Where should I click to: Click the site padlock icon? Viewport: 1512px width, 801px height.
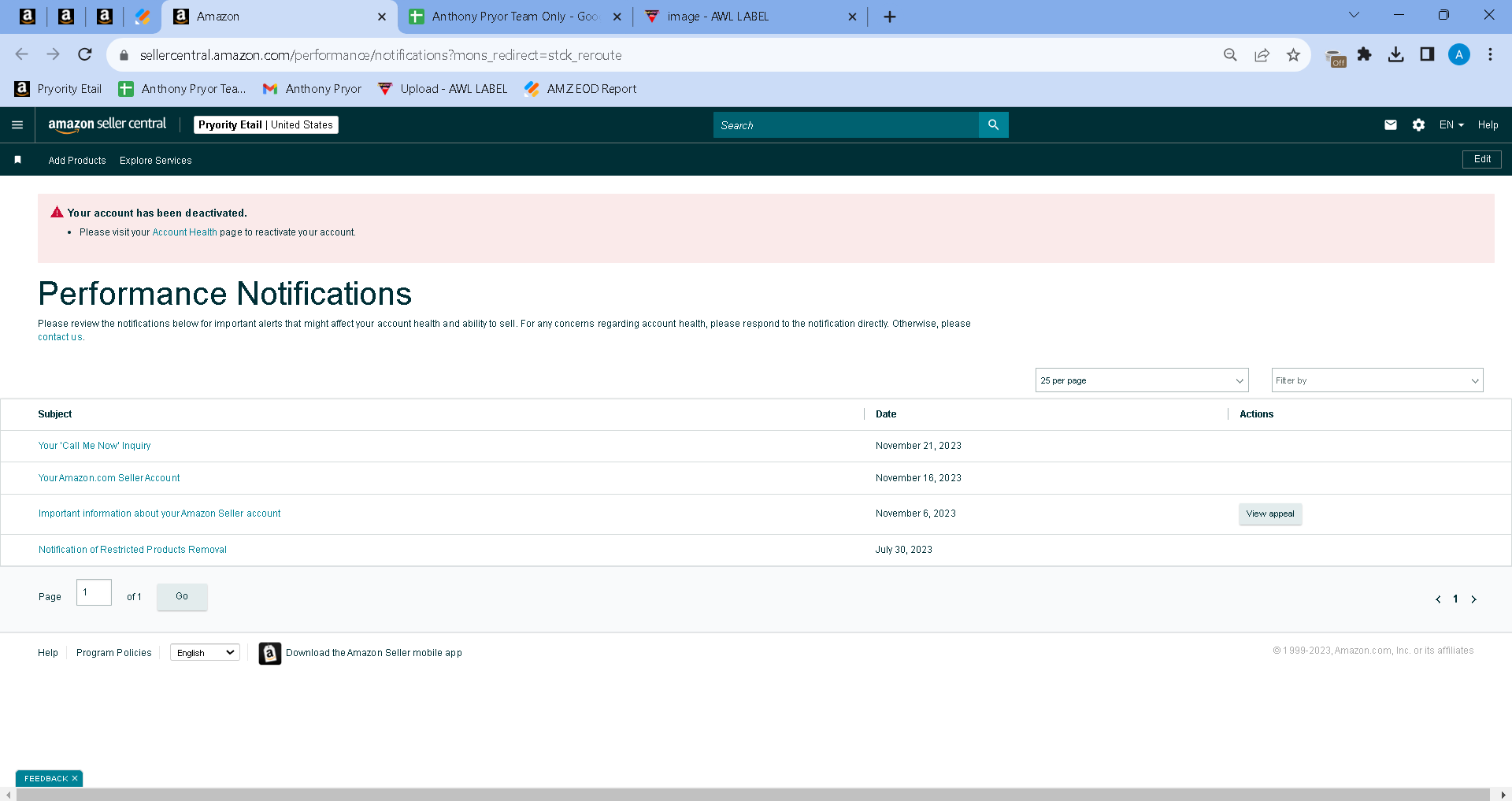point(124,55)
